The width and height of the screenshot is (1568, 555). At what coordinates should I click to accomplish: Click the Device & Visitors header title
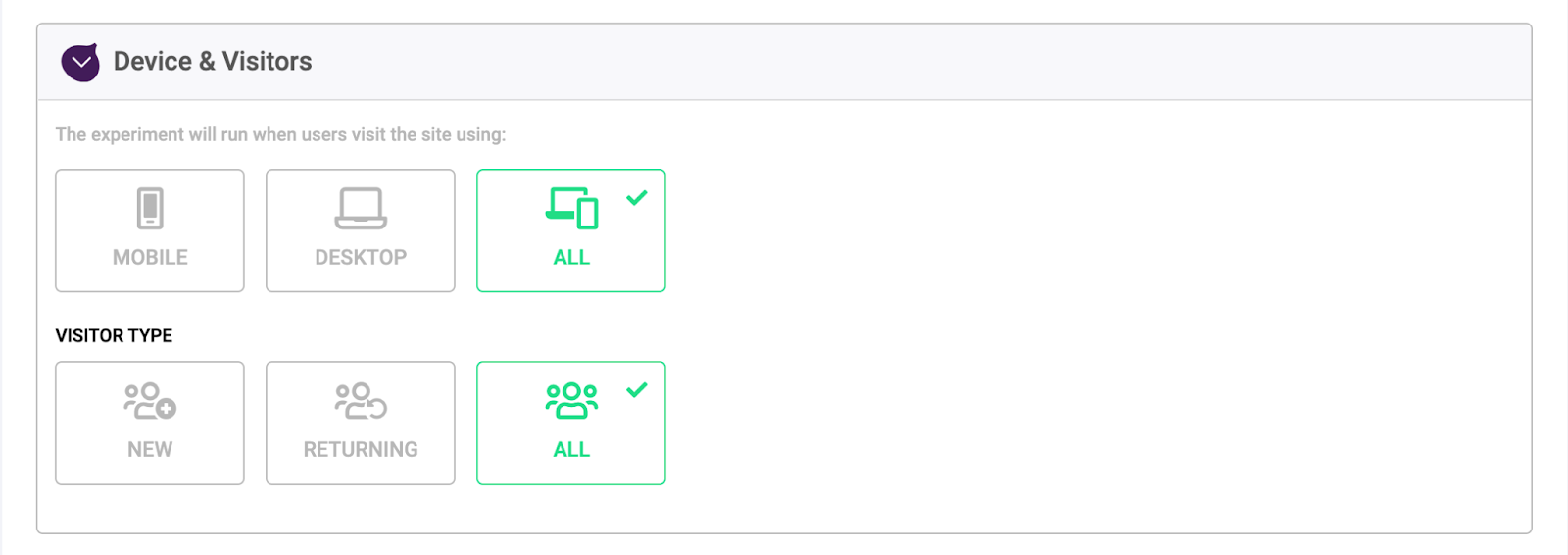pyautogui.click(x=213, y=61)
